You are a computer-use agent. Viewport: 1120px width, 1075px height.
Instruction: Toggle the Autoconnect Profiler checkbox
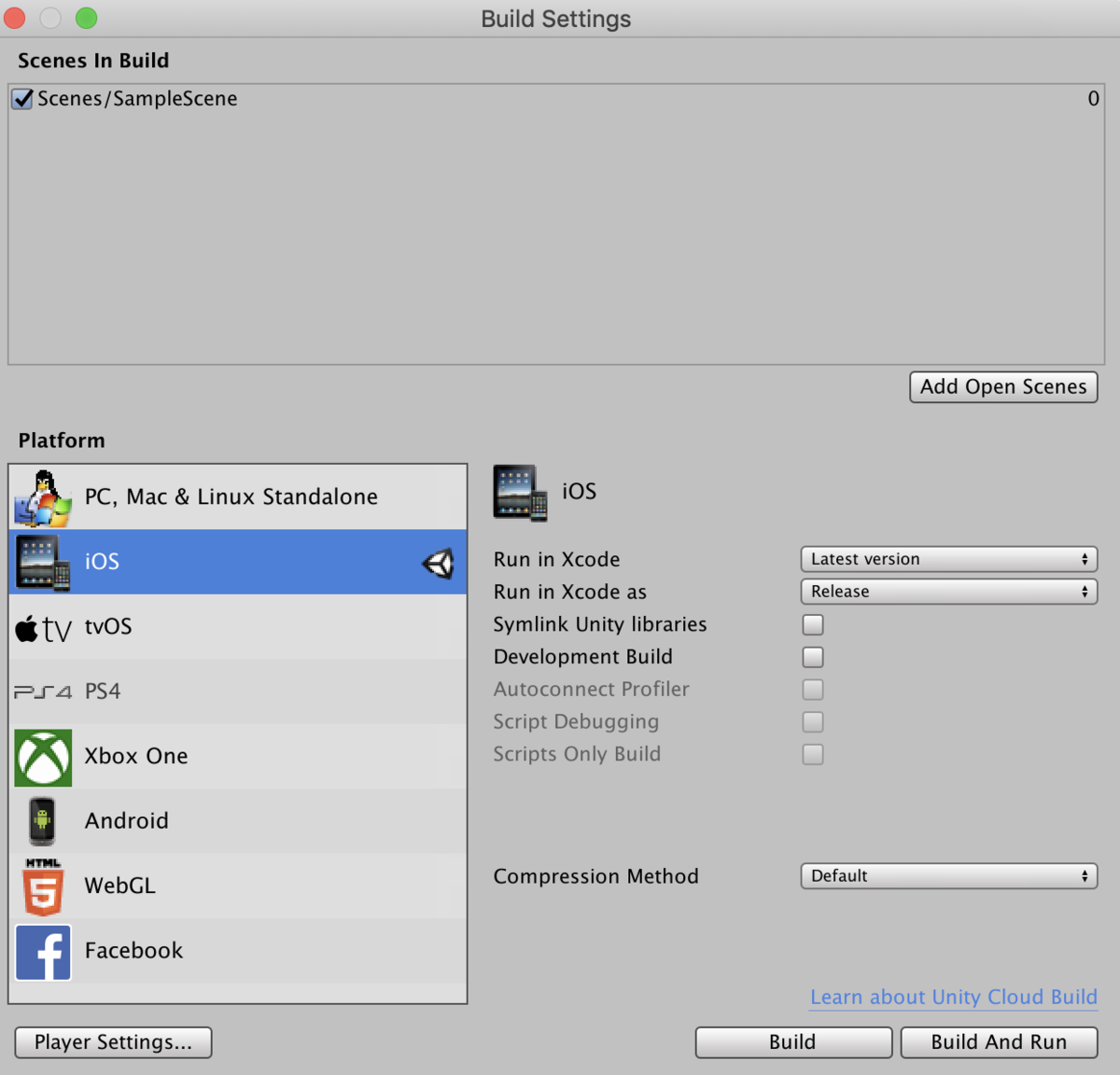[813, 690]
